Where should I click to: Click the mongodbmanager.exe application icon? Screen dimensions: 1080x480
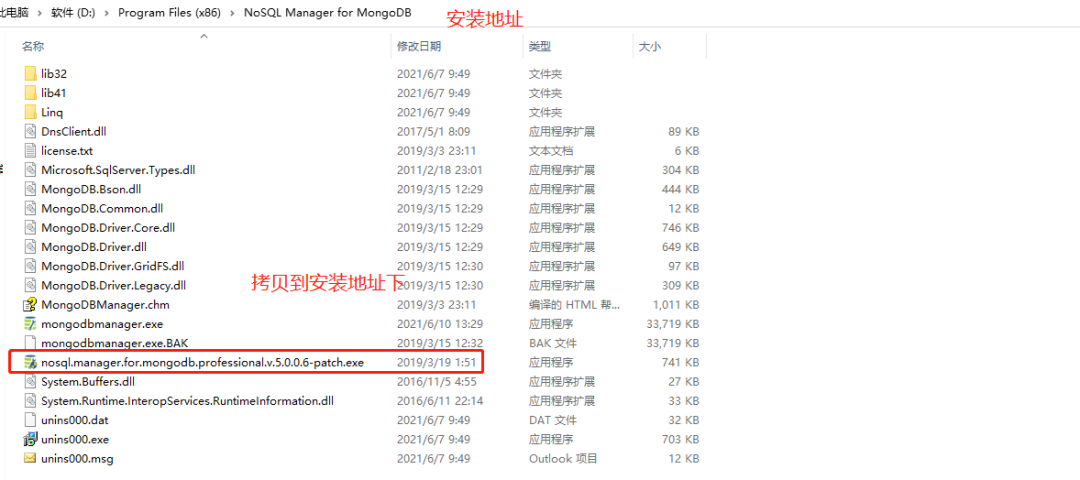pos(30,324)
